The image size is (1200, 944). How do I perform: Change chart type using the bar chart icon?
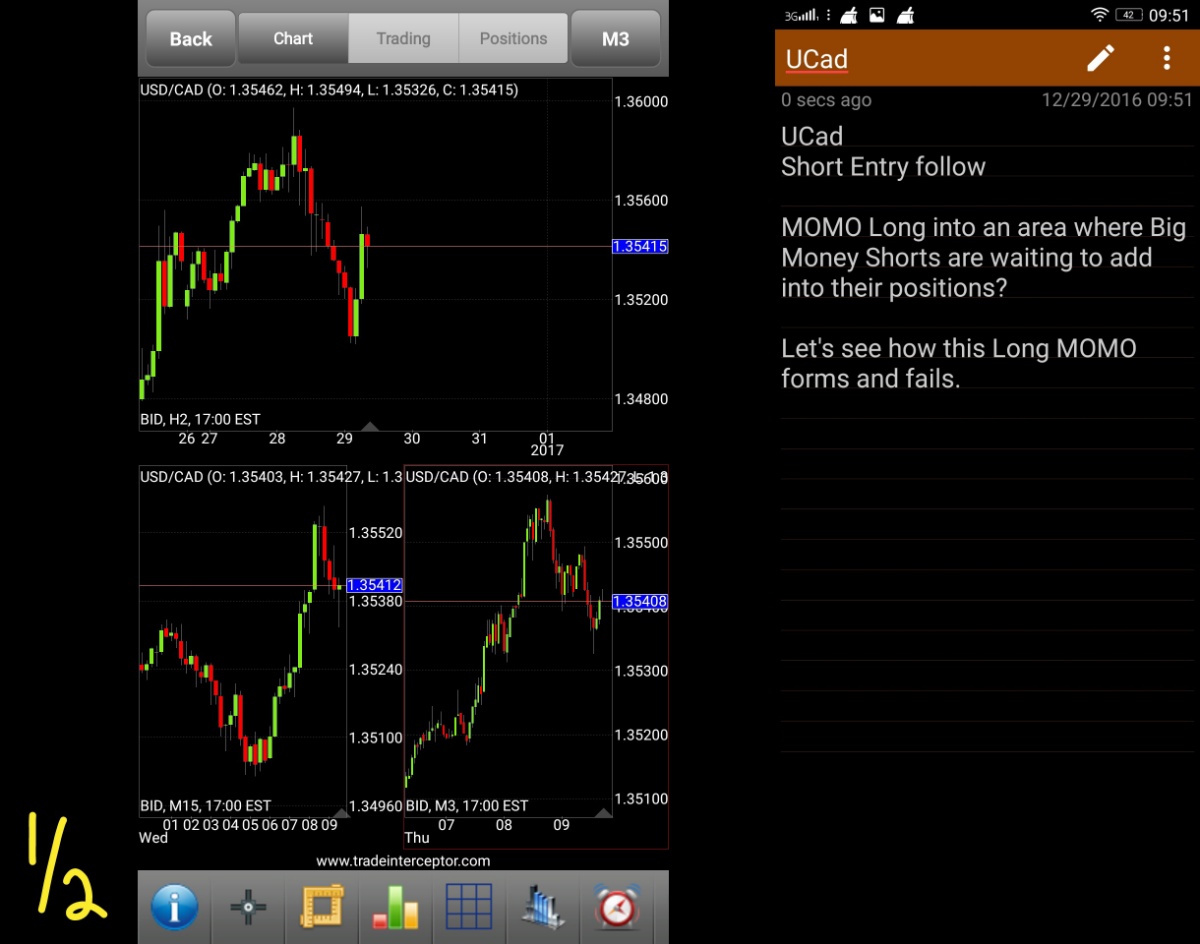tap(395, 907)
